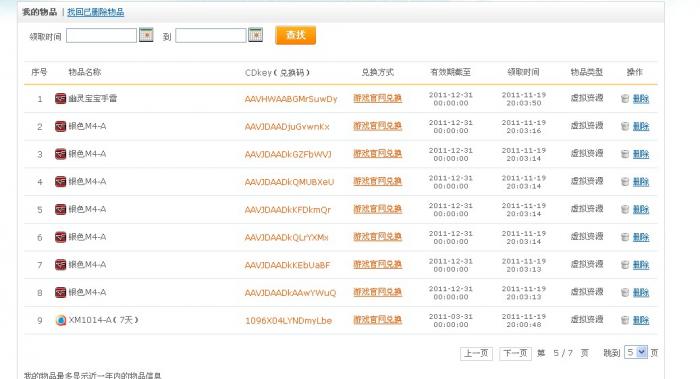Click the end date input field
Viewport: 700px width, 379px height.
click(211, 36)
